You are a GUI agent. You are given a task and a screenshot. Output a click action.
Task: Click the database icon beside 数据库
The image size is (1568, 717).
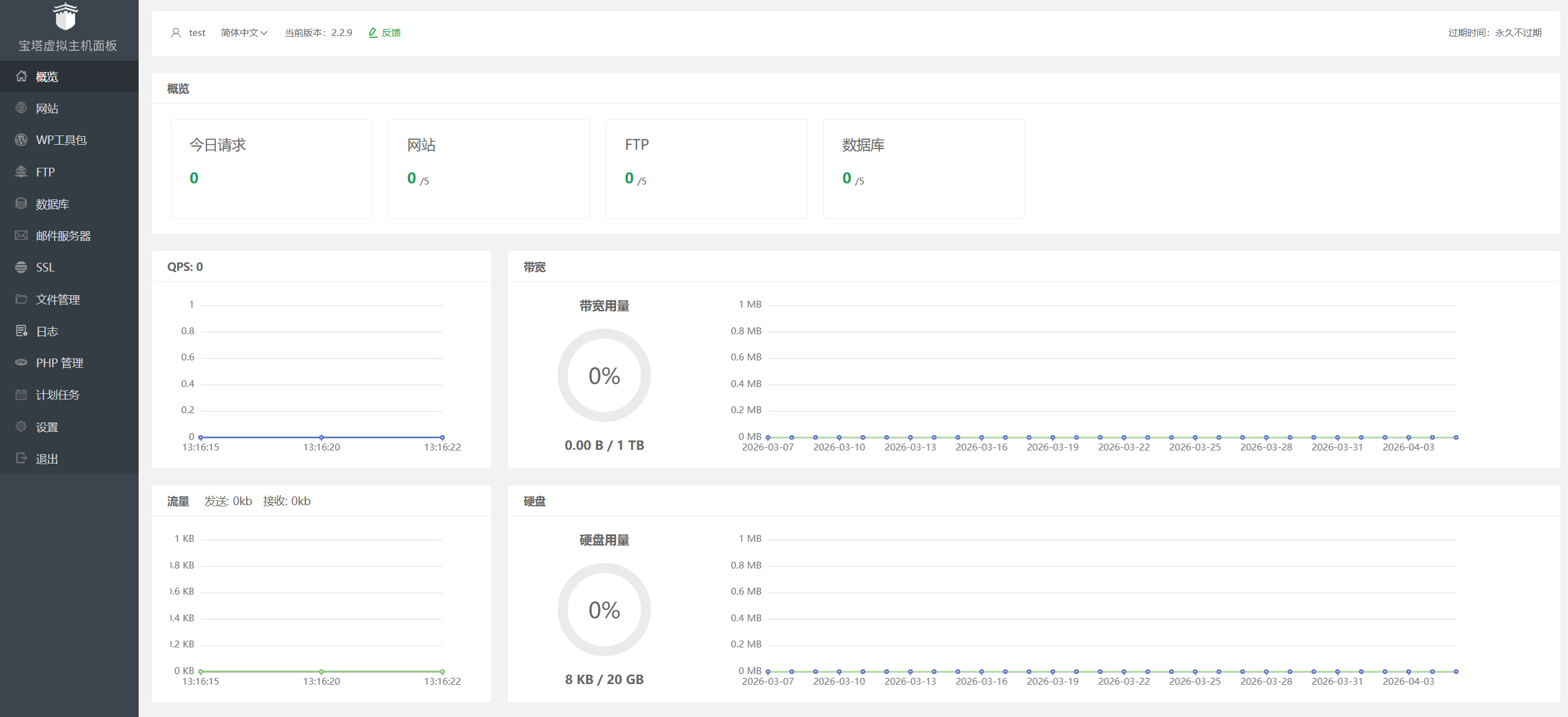pyautogui.click(x=22, y=204)
